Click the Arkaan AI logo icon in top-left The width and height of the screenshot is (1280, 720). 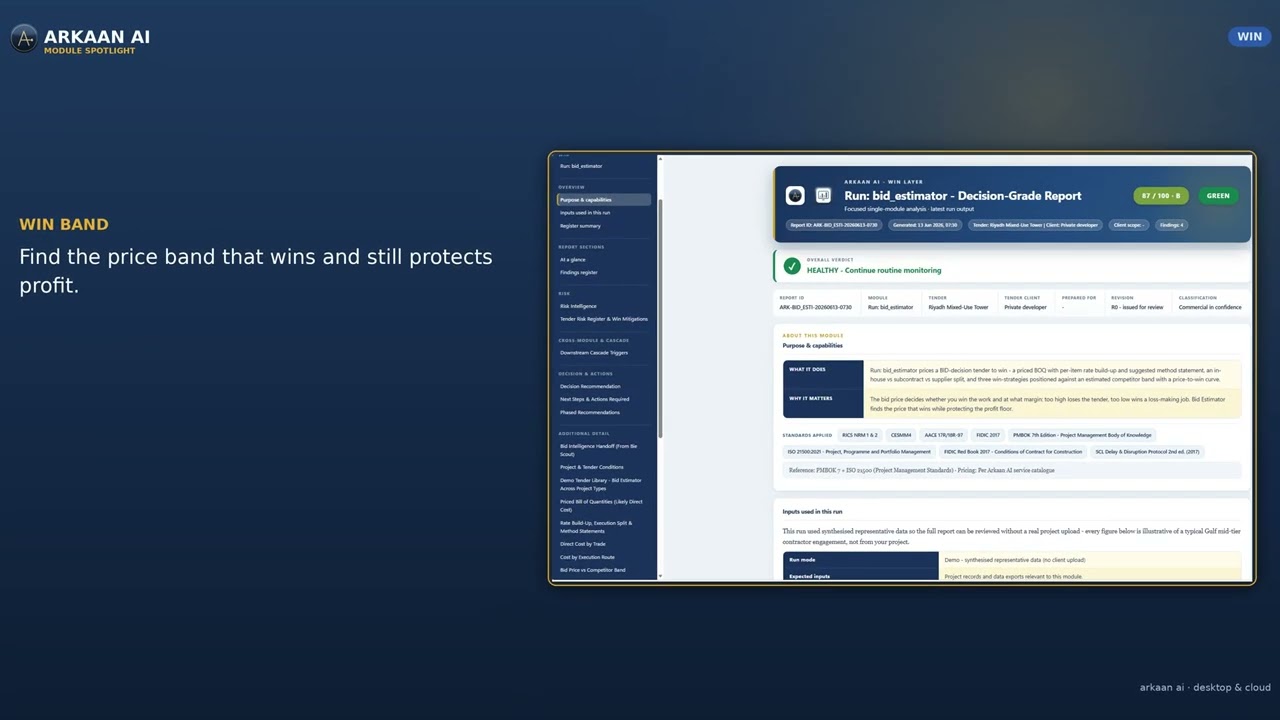point(24,39)
